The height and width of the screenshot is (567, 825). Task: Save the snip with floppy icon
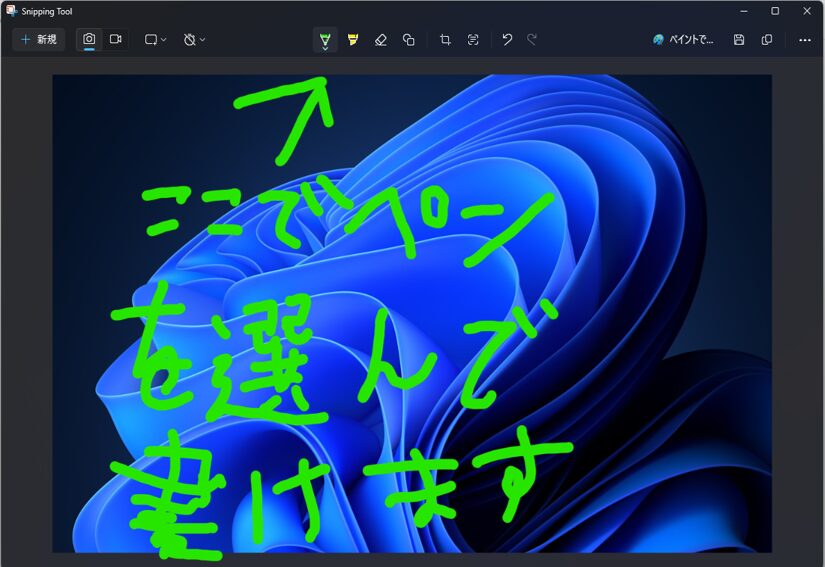point(739,39)
